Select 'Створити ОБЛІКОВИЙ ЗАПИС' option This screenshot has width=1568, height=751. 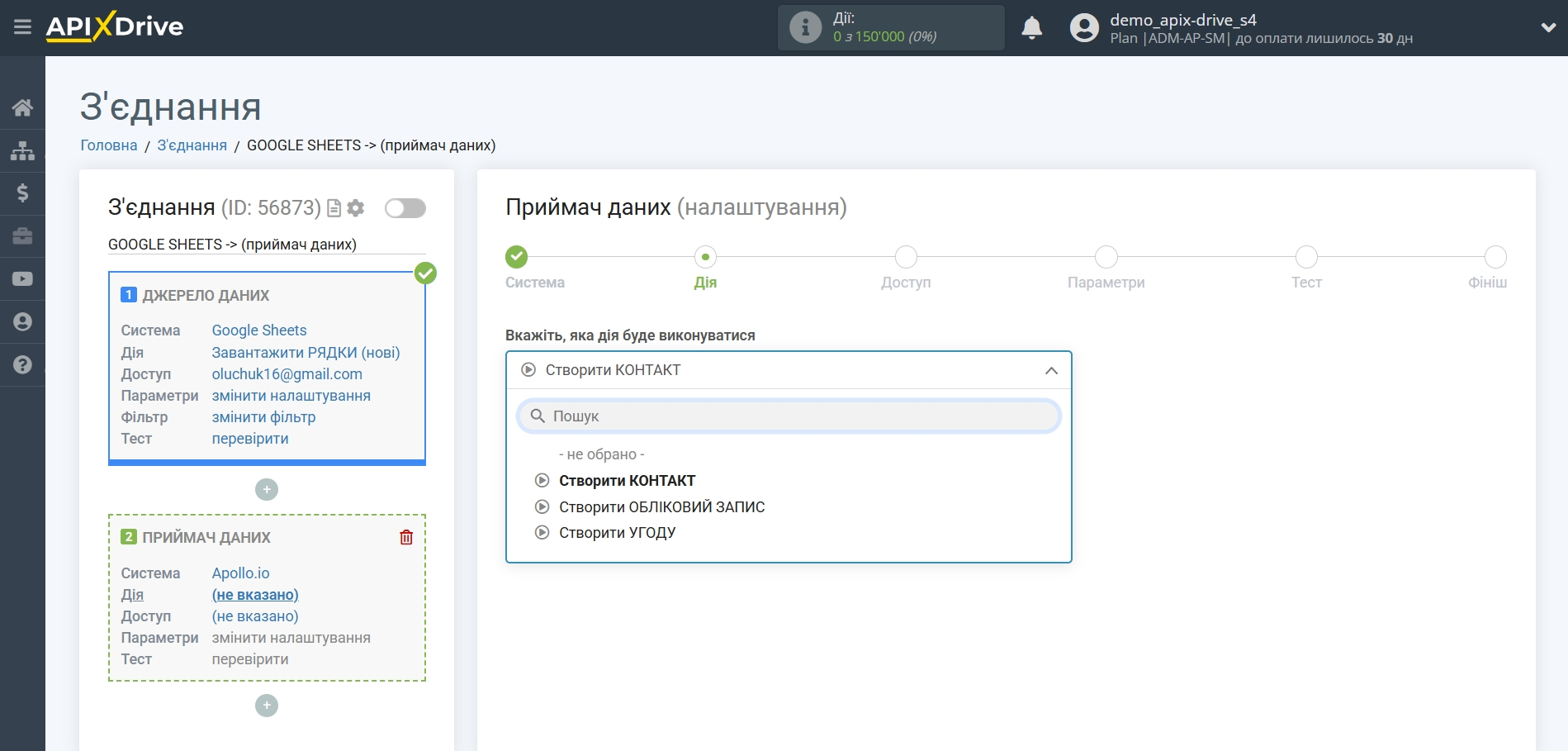[661, 507]
